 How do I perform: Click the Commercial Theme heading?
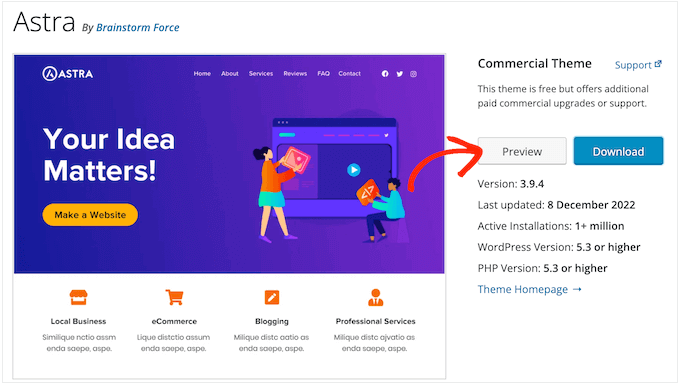[535, 64]
